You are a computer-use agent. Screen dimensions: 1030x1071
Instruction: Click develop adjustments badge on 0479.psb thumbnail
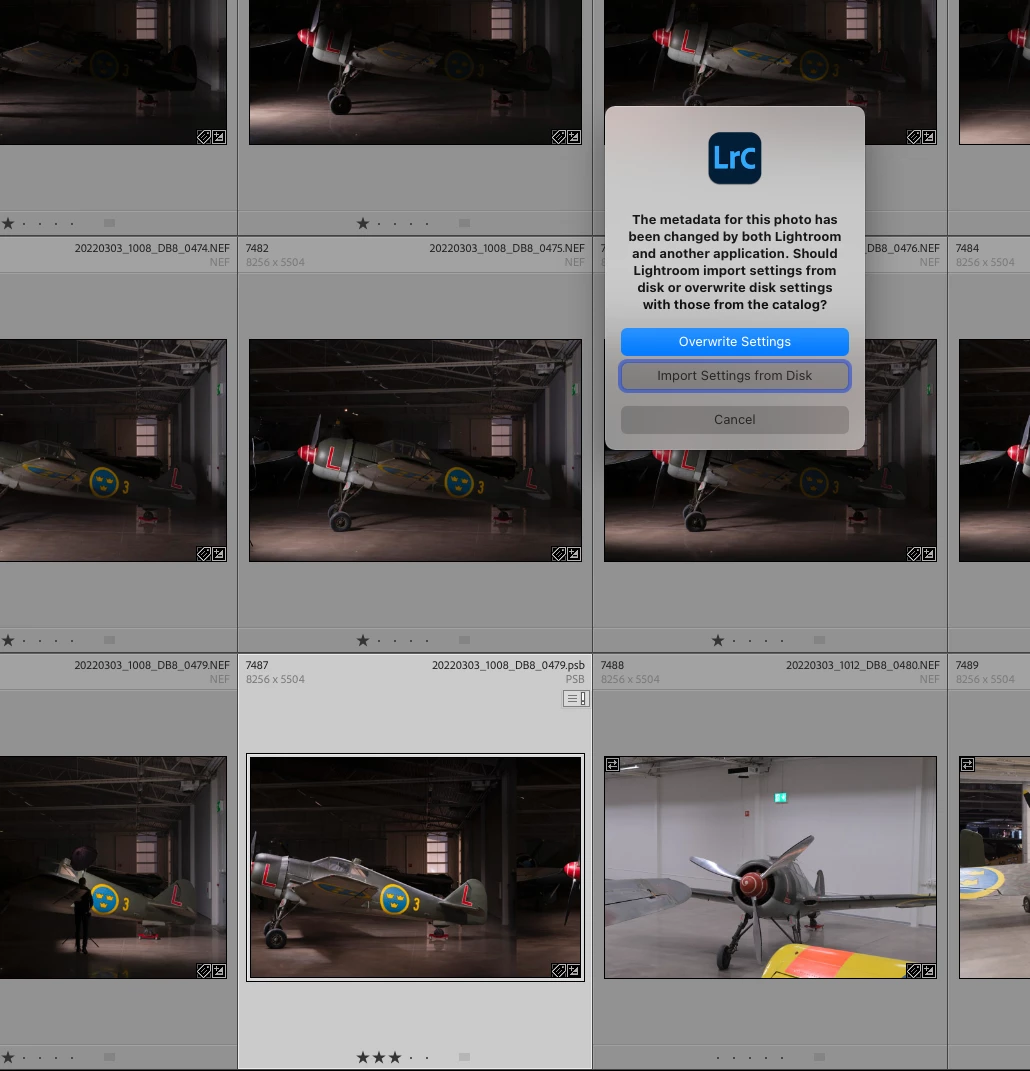click(574, 971)
